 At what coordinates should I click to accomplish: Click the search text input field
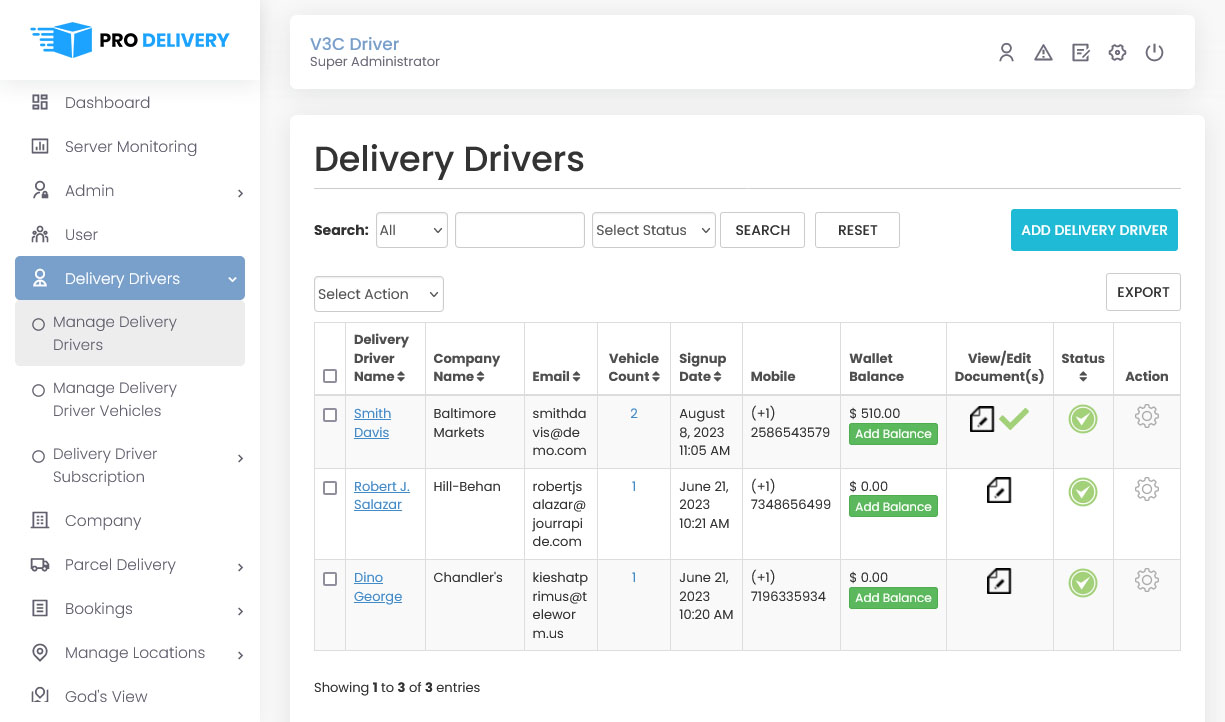(519, 230)
